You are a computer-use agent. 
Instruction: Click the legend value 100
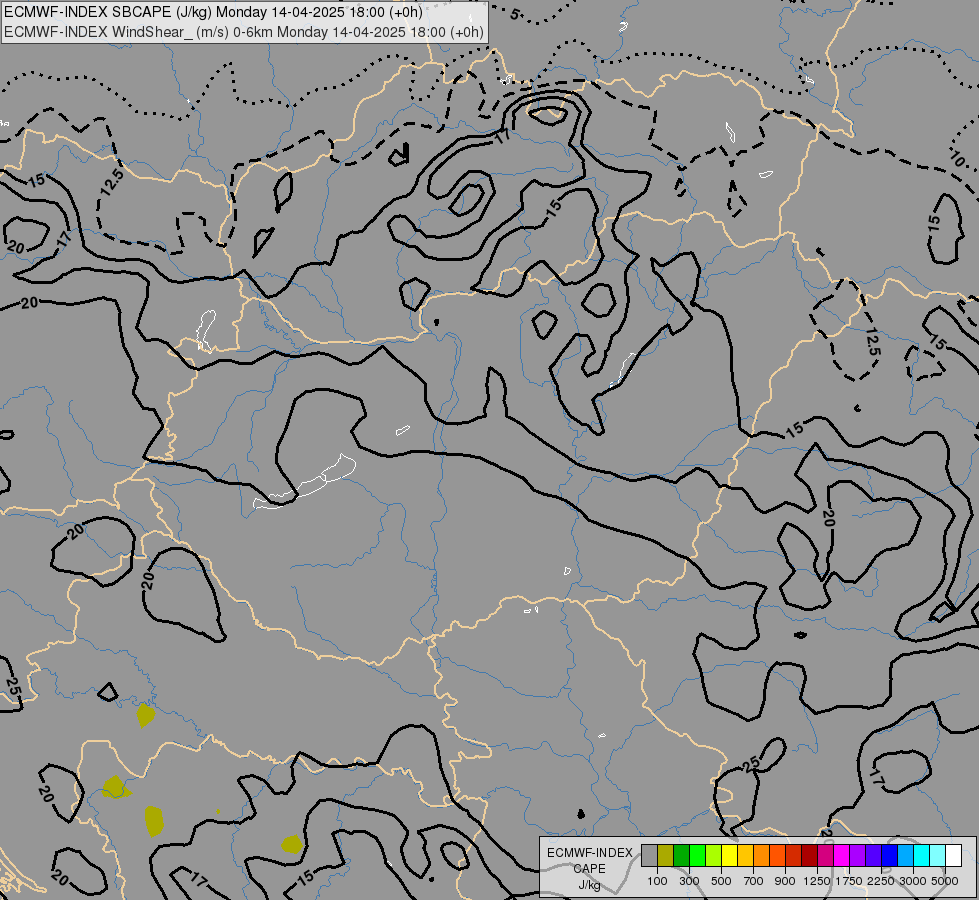(657, 881)
